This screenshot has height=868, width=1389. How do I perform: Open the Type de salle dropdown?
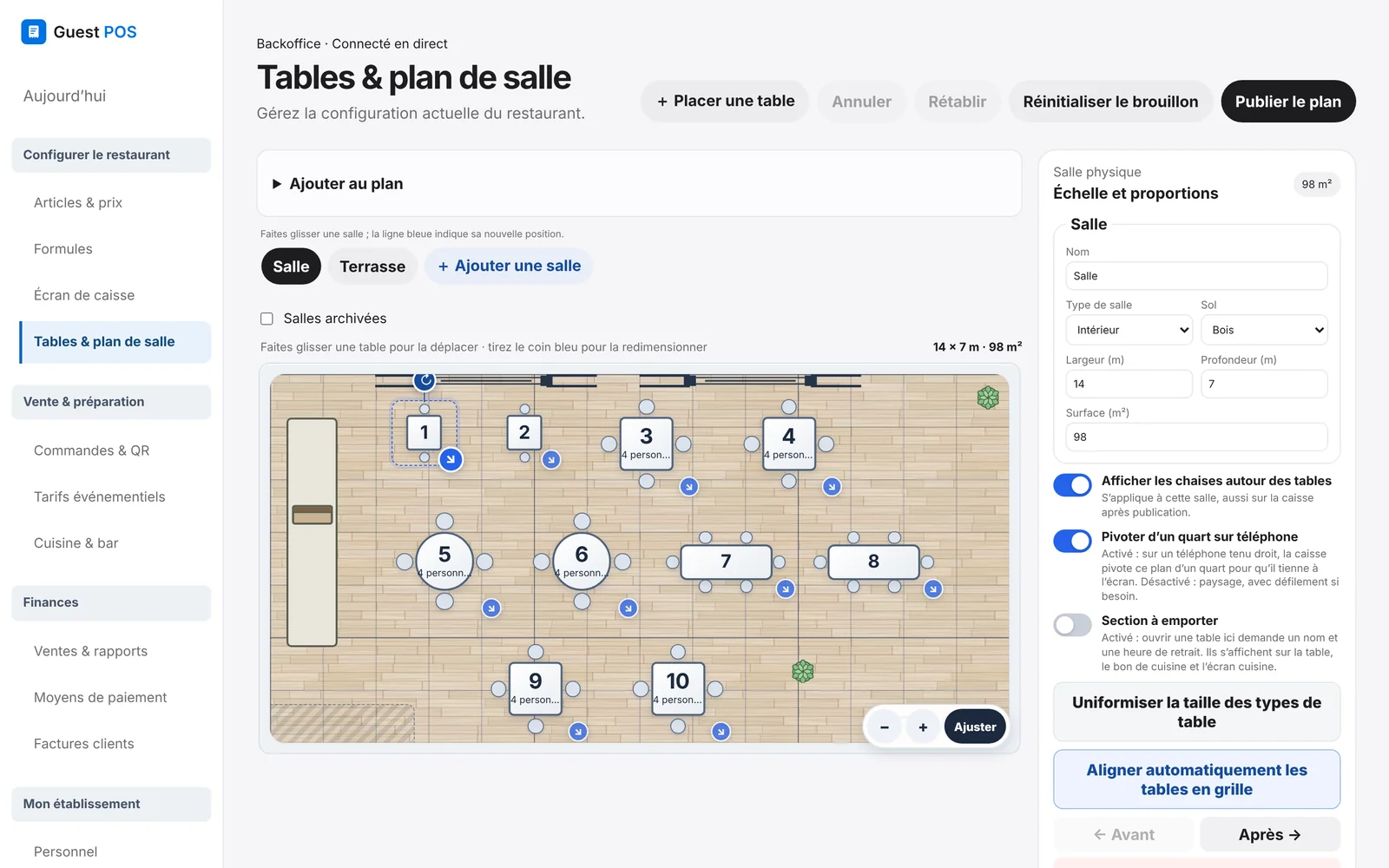[1129, 330]
